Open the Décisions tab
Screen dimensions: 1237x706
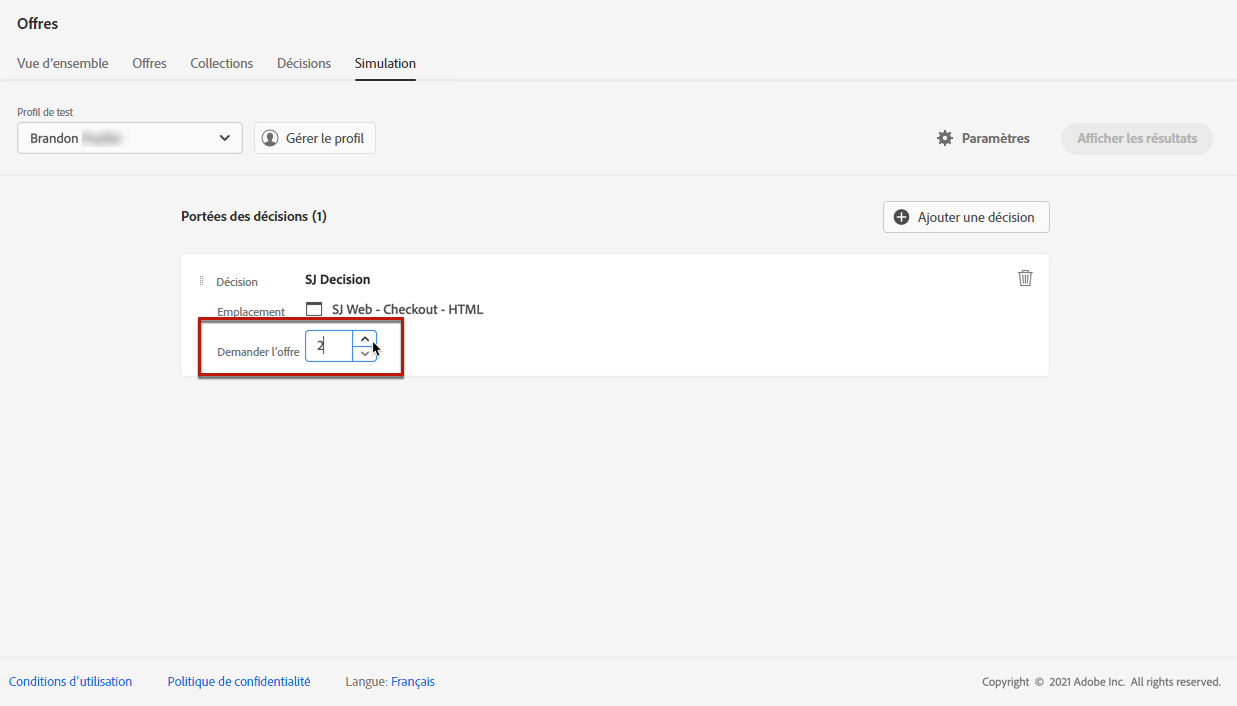pos(304,63)
